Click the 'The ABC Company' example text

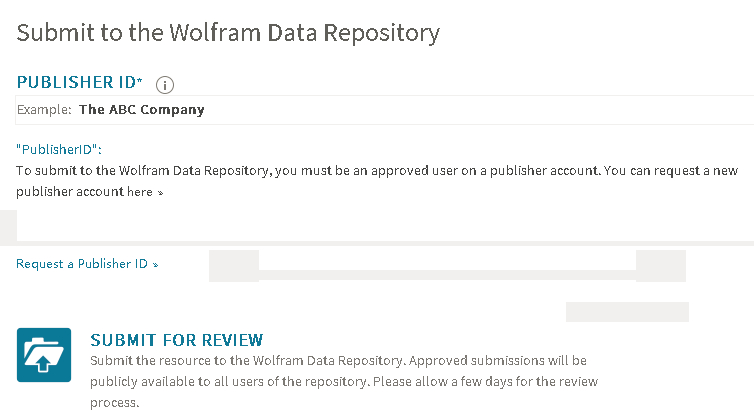[141, 110]
